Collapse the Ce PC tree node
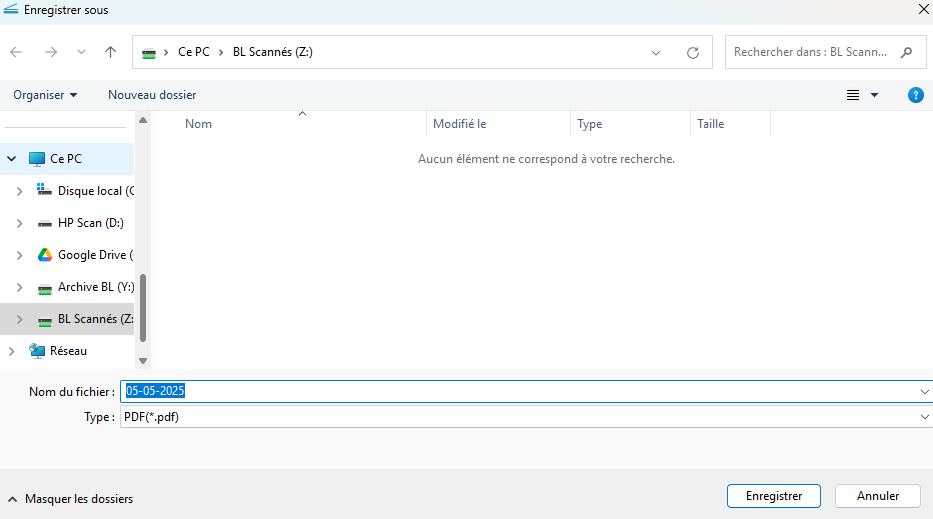 pyautogui.click(x=12, y=159)
